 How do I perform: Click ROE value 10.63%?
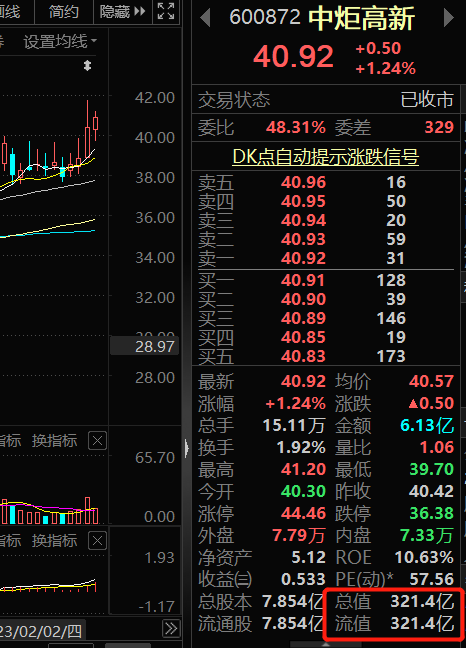[424, 557]
